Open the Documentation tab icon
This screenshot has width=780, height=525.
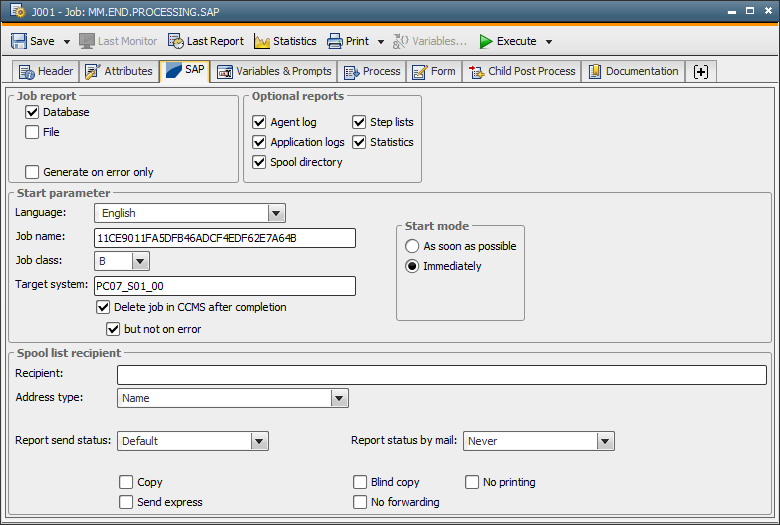tap(595, 71)
